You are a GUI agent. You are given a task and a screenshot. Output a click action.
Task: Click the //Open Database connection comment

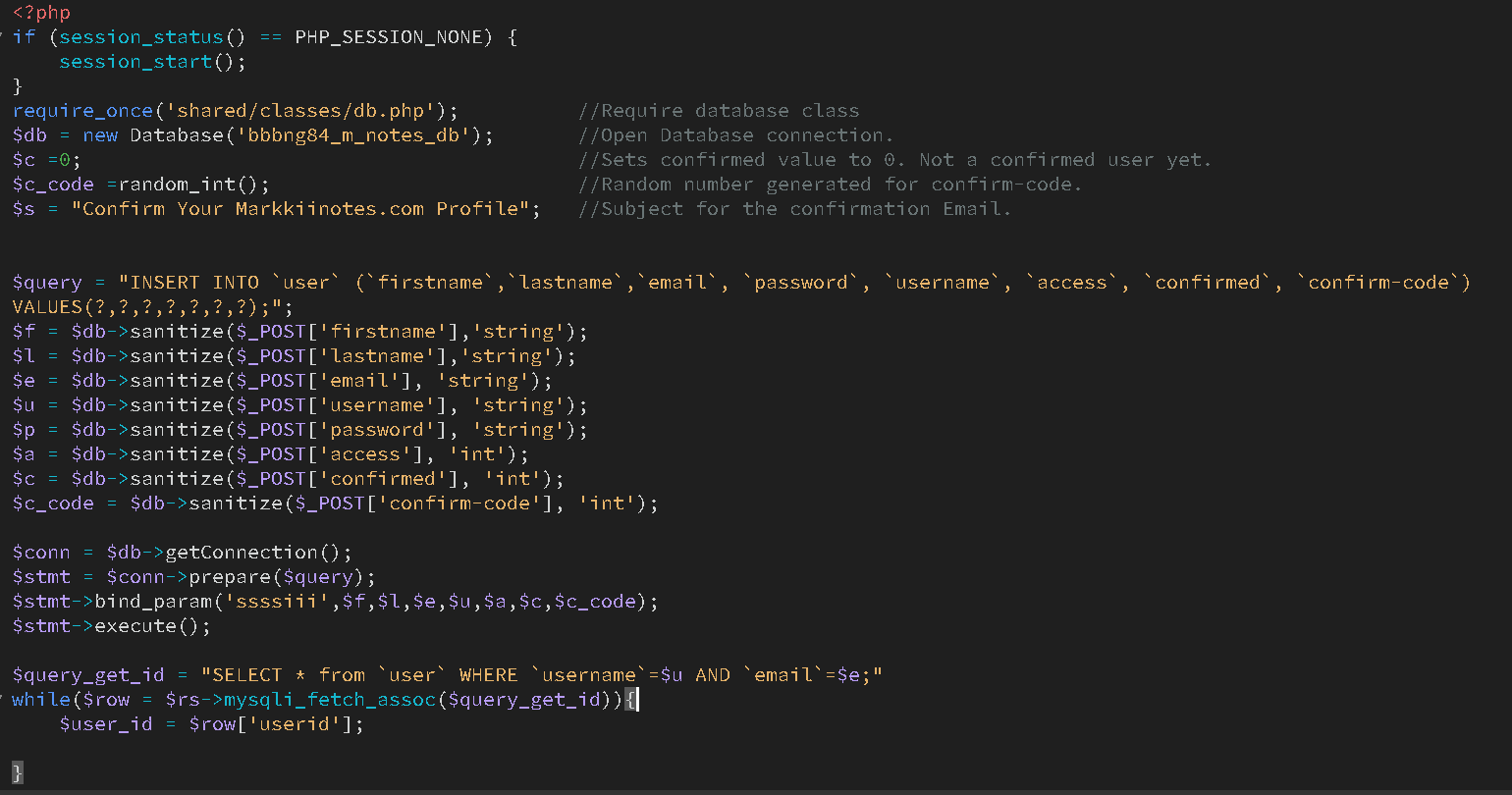[x=736, y=135]
